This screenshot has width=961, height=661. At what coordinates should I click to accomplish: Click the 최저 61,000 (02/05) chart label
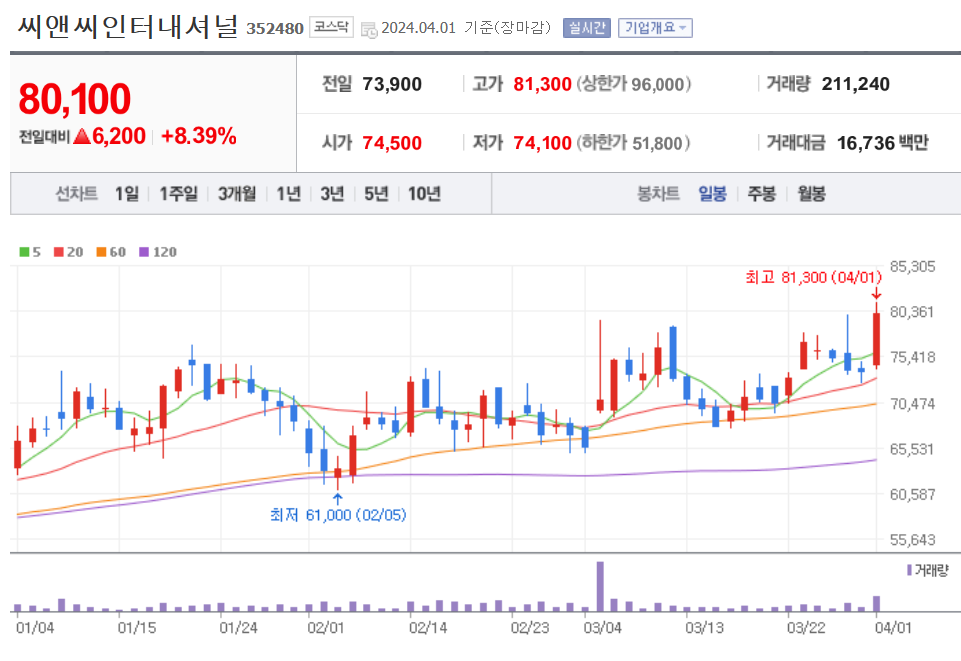pyautogui.click(x=338, y=515)
